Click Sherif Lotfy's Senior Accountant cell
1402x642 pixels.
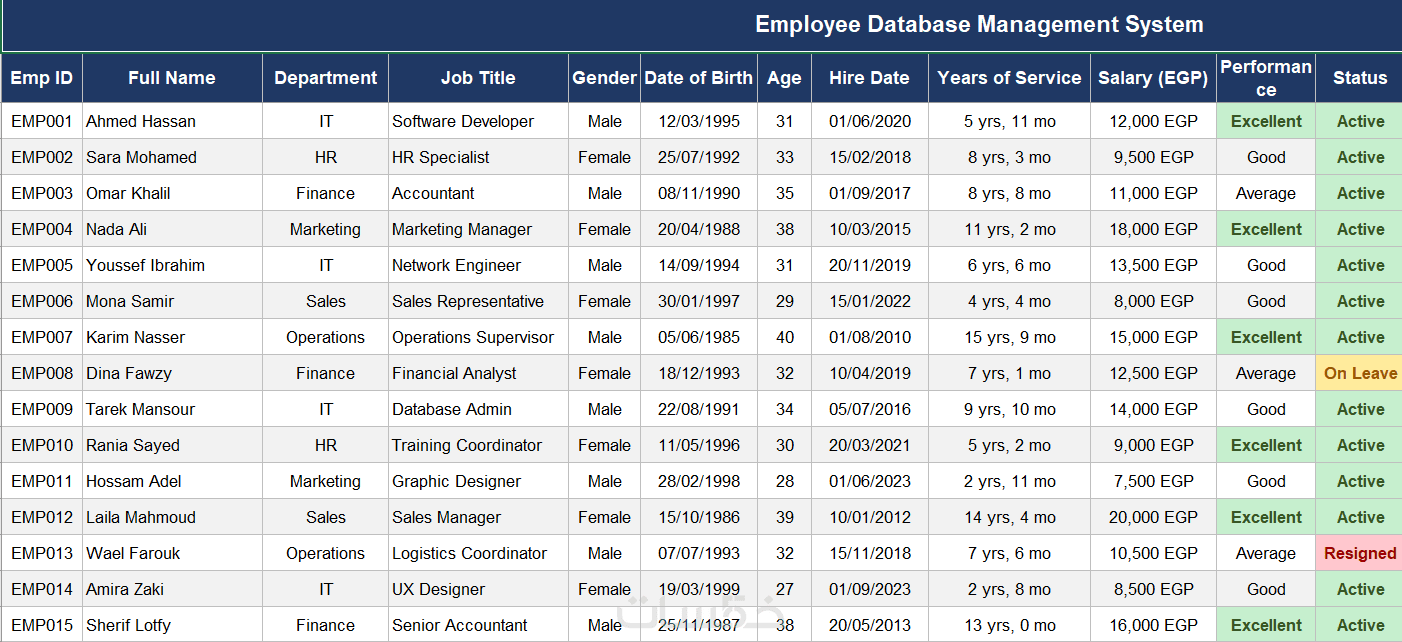click(x=478, y=625)
